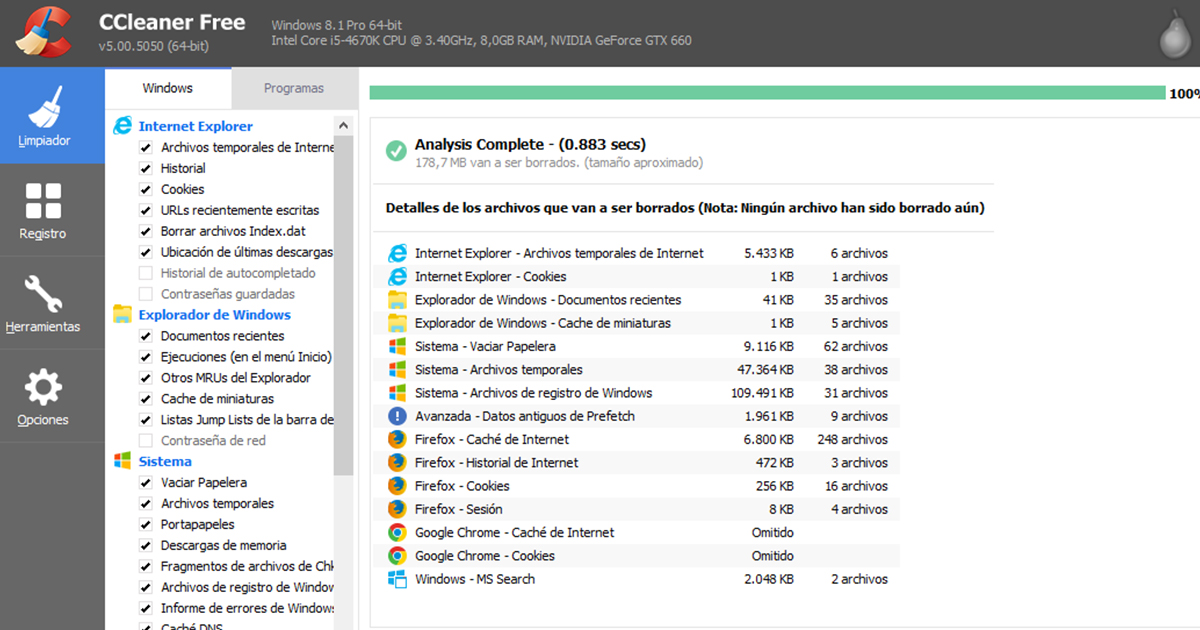Click the Explorador de Windows folder icon
This screenshot has height=630, width=1200.
click(122, 314)
